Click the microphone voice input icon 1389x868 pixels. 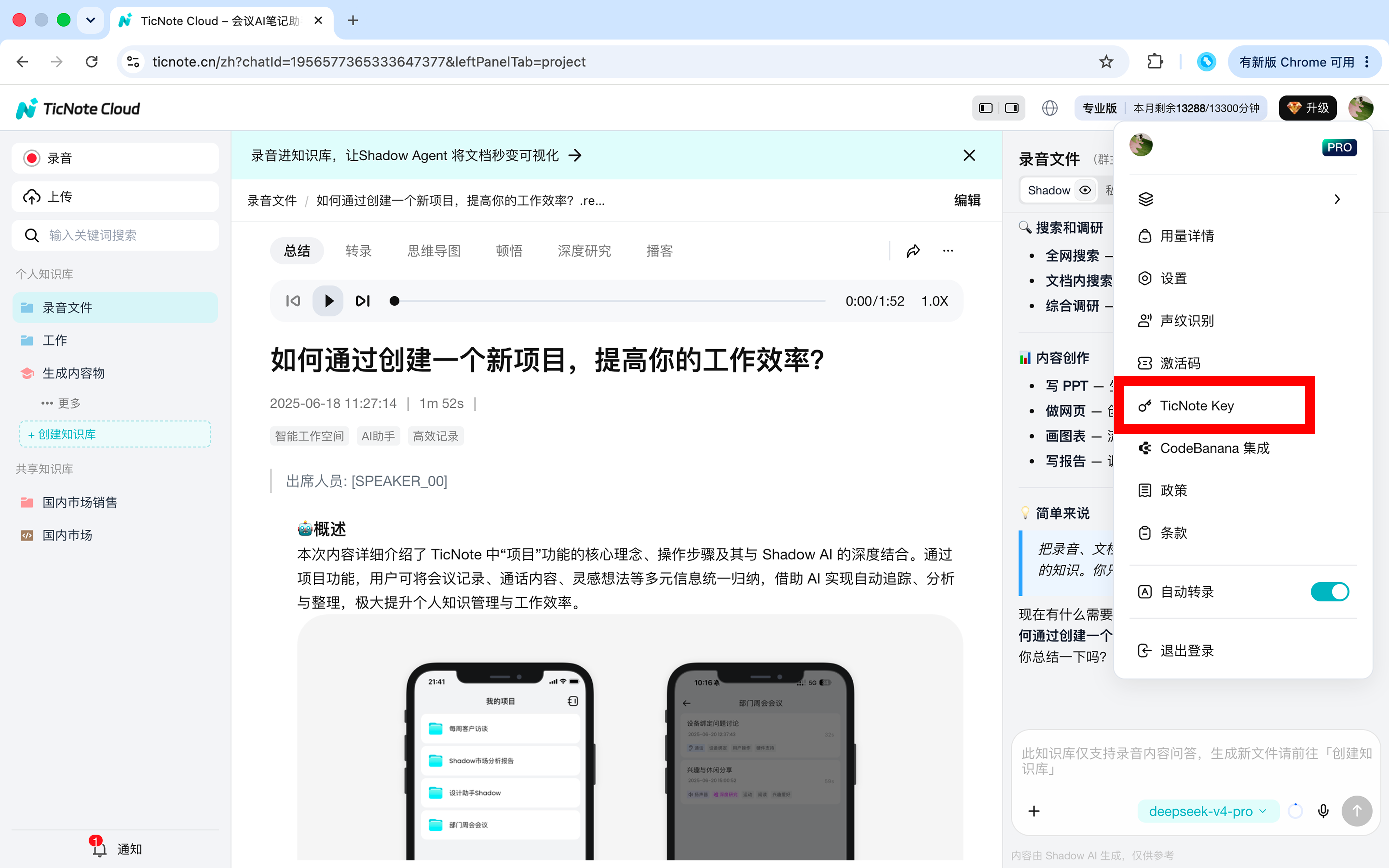(x=1323, y=811)
